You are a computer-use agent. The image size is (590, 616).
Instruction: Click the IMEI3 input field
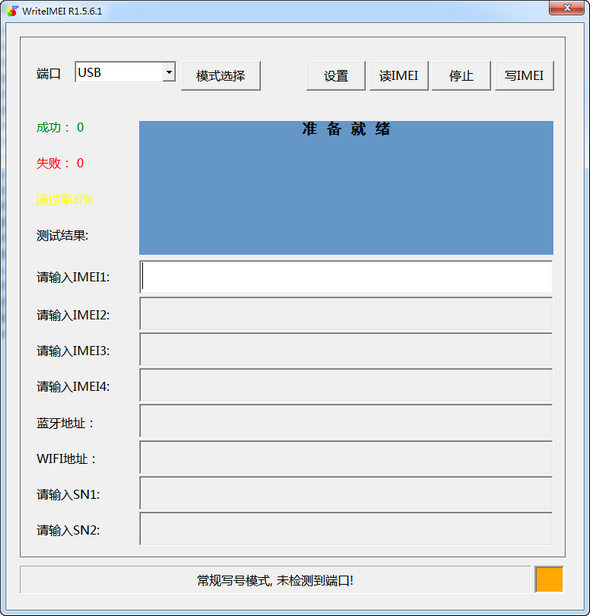[x=346, y=350]
